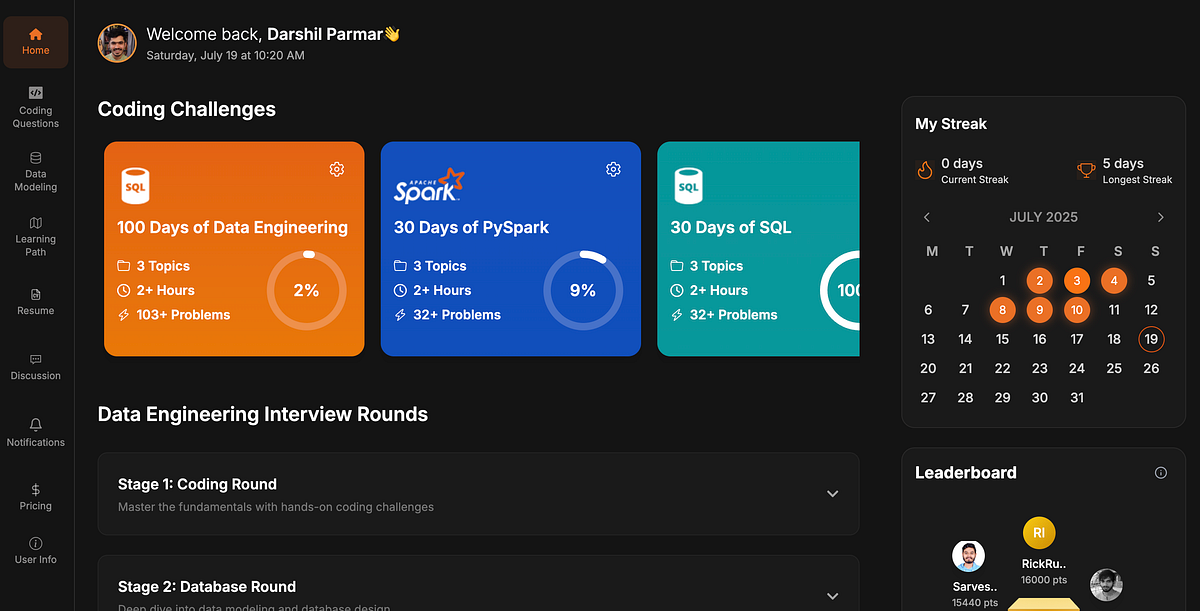Image resolution: width=1200 pixels, height=611 pixels.
Task: Check your Notifications
Action: pyautogui.click(x=35, y=424)
